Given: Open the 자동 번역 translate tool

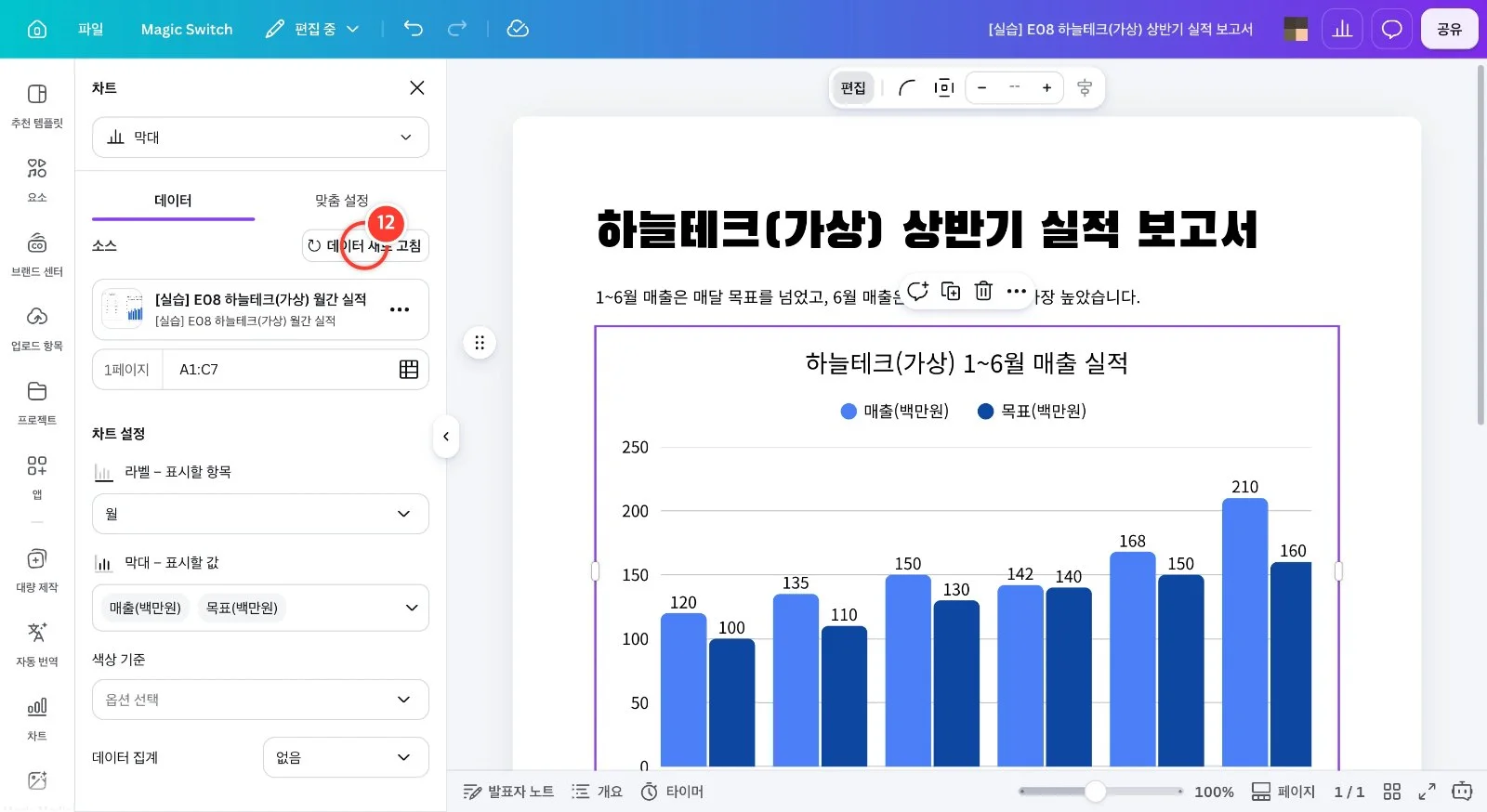Looking at the screenshot, I should (37, 644).
